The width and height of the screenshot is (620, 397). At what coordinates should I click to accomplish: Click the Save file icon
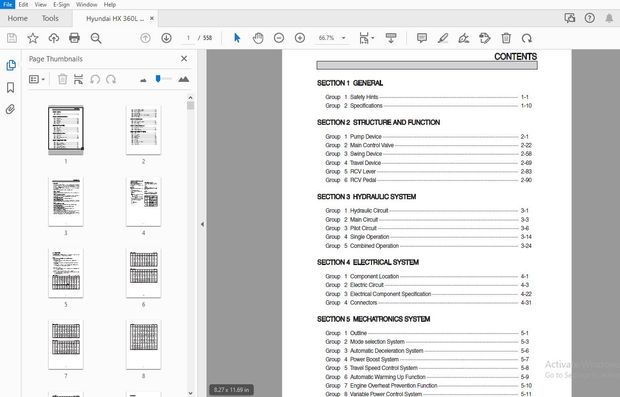coord(12,38)
